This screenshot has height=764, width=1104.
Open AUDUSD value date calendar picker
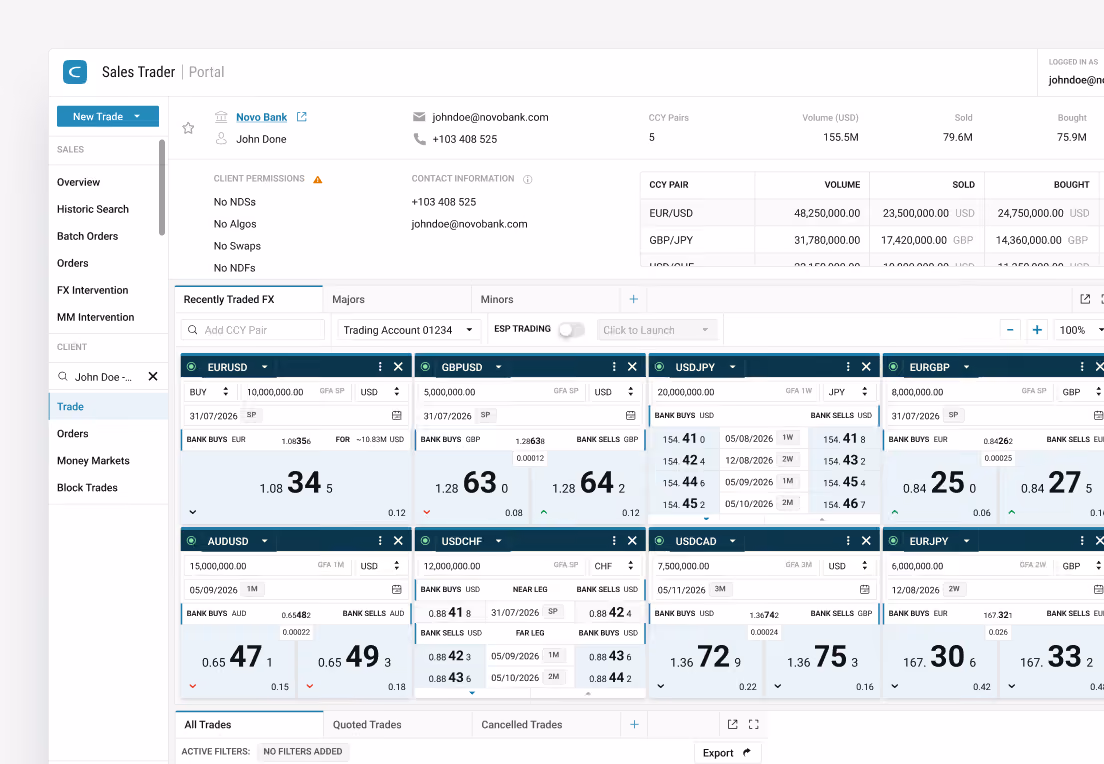coord(397,589)
